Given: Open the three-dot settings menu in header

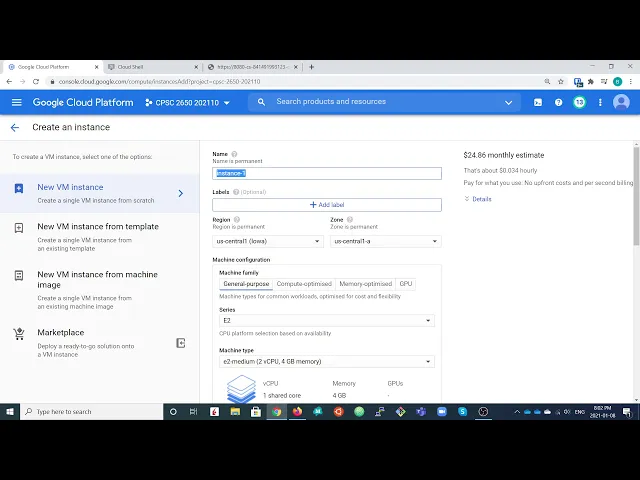Looking at the screenshot, I should point(600,102).
